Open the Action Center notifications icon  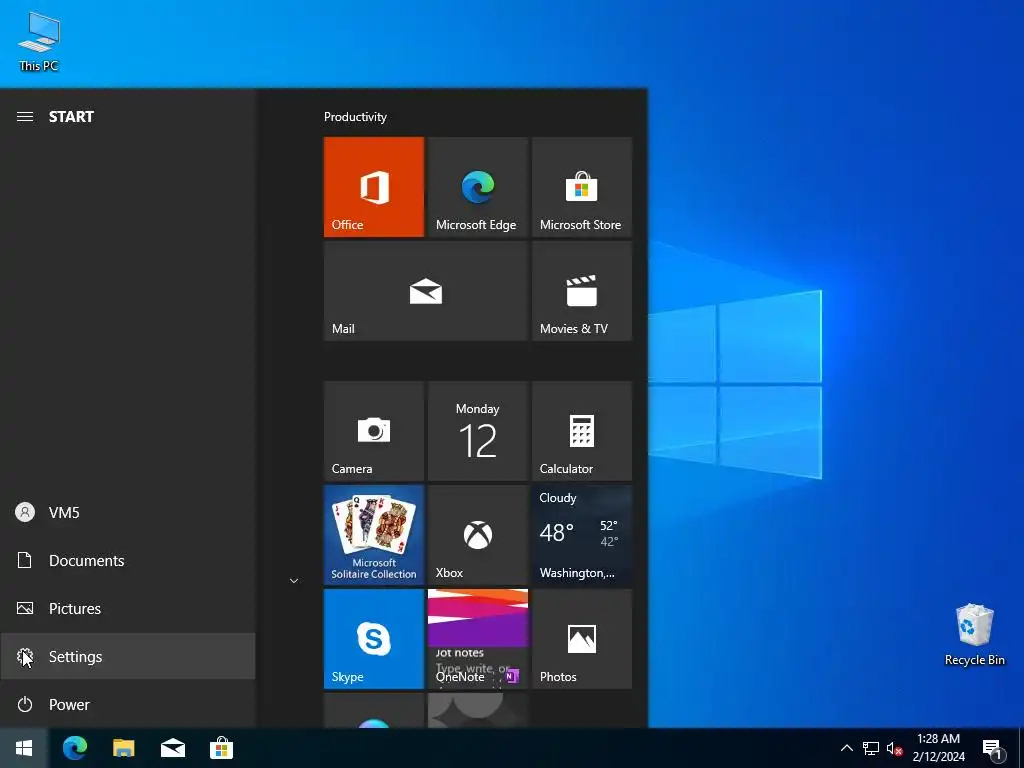click(x=992, y=749)
